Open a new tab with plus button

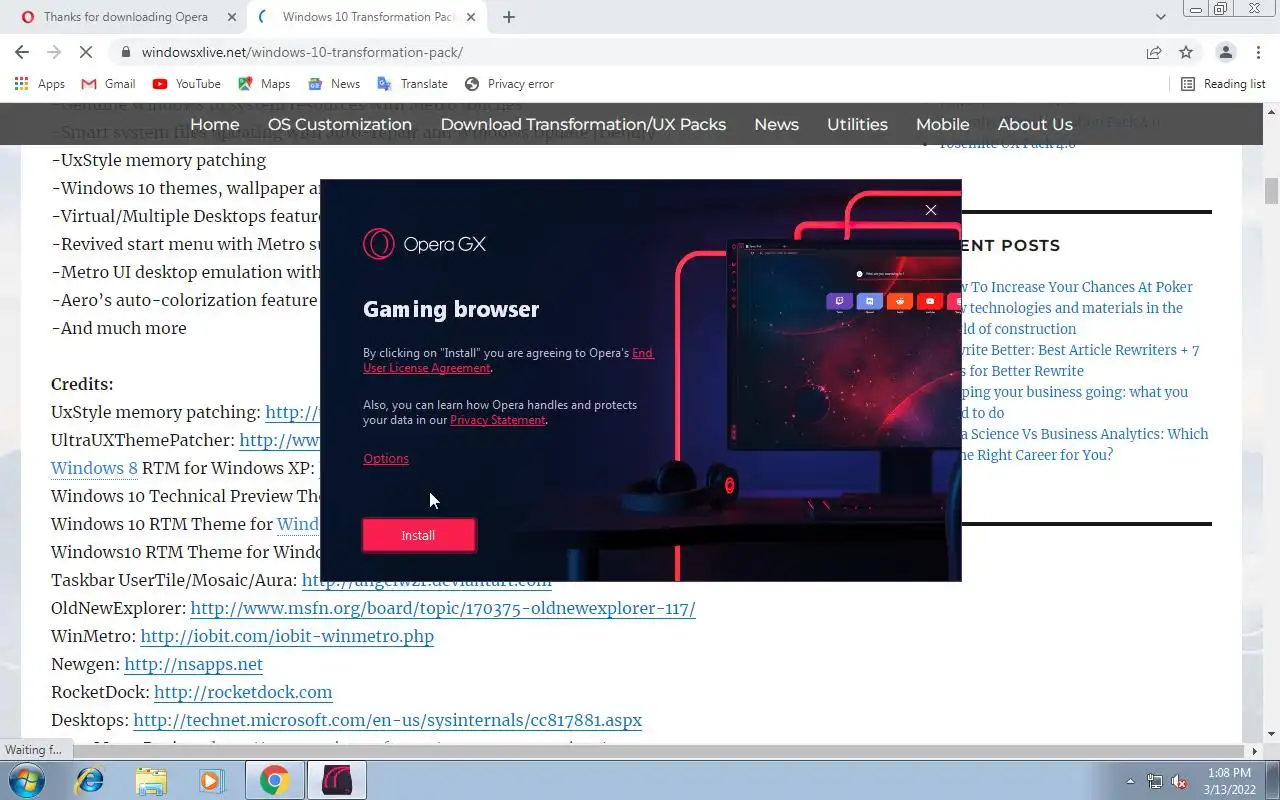(509, 17)
